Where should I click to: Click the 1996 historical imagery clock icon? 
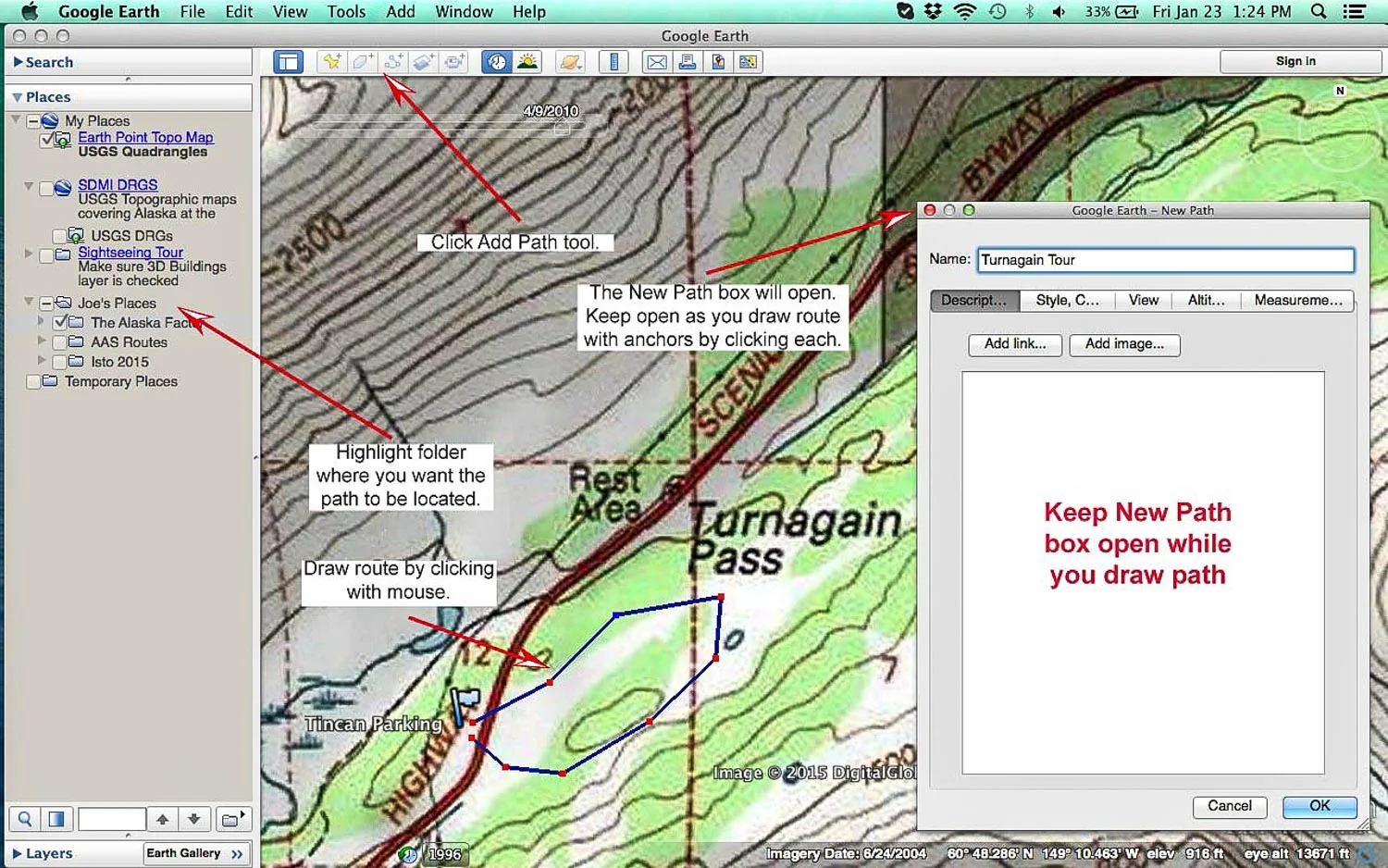[408, 854]
